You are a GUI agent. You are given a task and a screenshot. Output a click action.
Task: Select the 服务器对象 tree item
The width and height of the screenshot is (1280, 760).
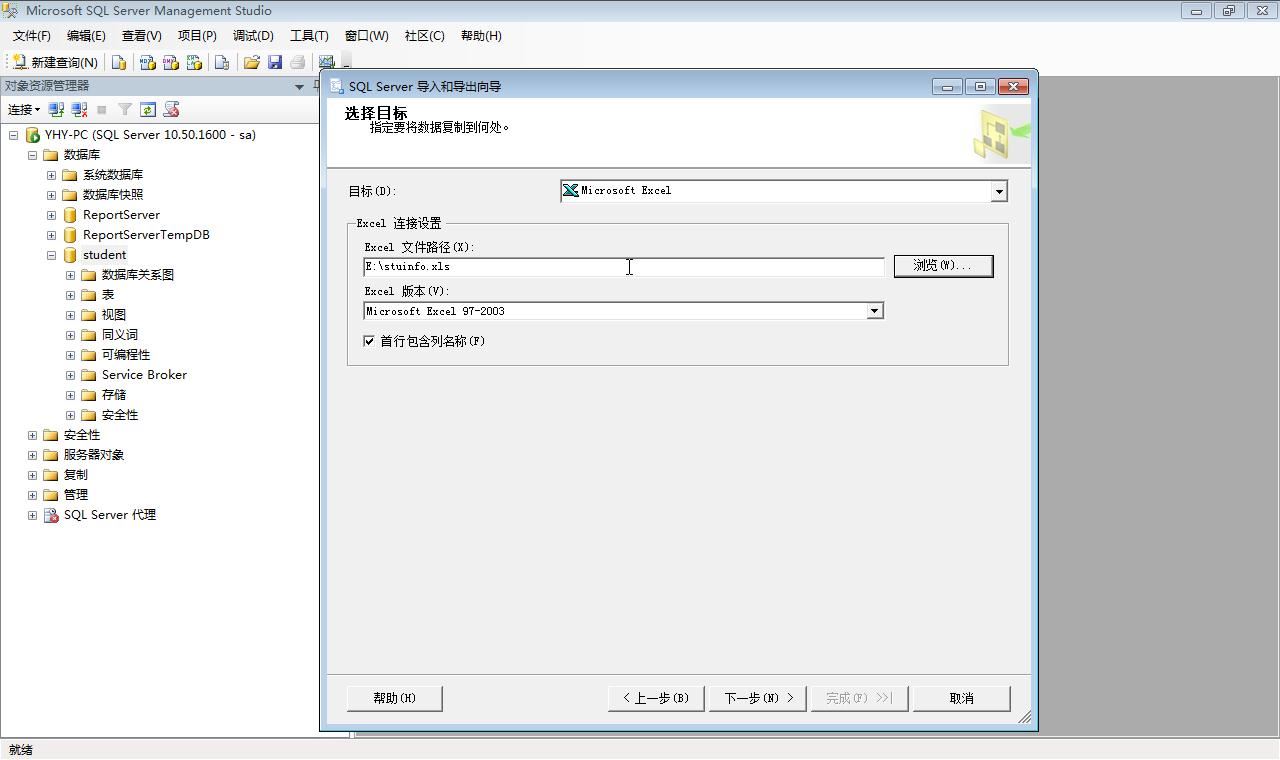click(93, 455)
